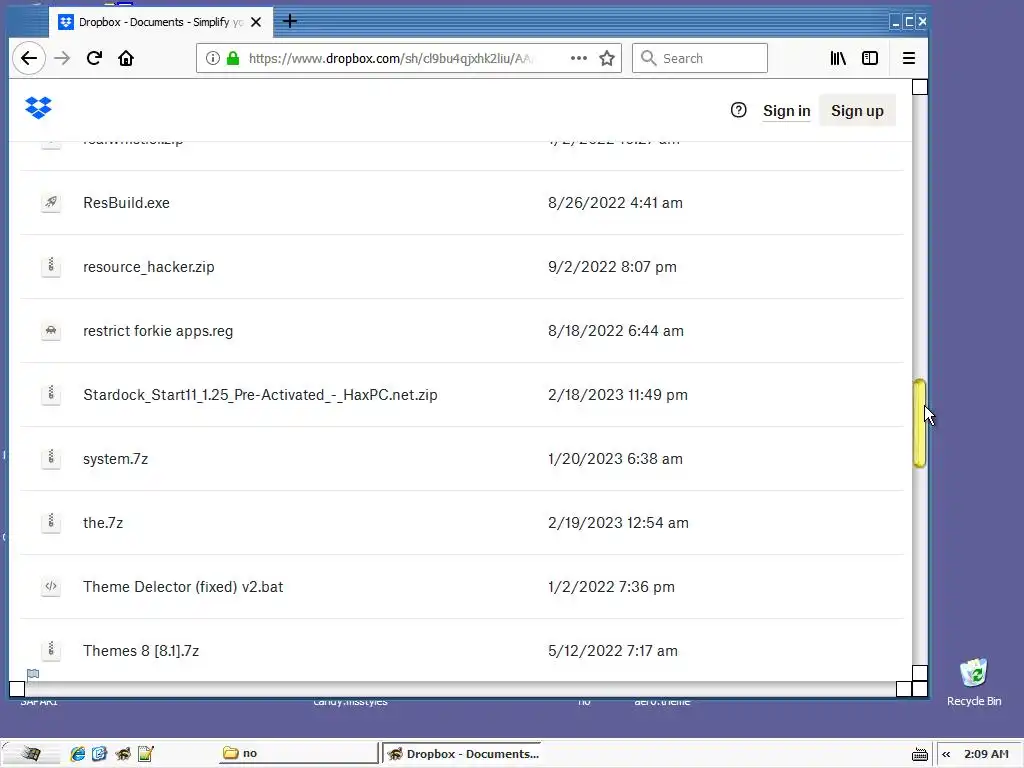Screen dimensions: 1024x768
Task: Click the resource_hacker.zip archive icon
Action: point(51,266)
